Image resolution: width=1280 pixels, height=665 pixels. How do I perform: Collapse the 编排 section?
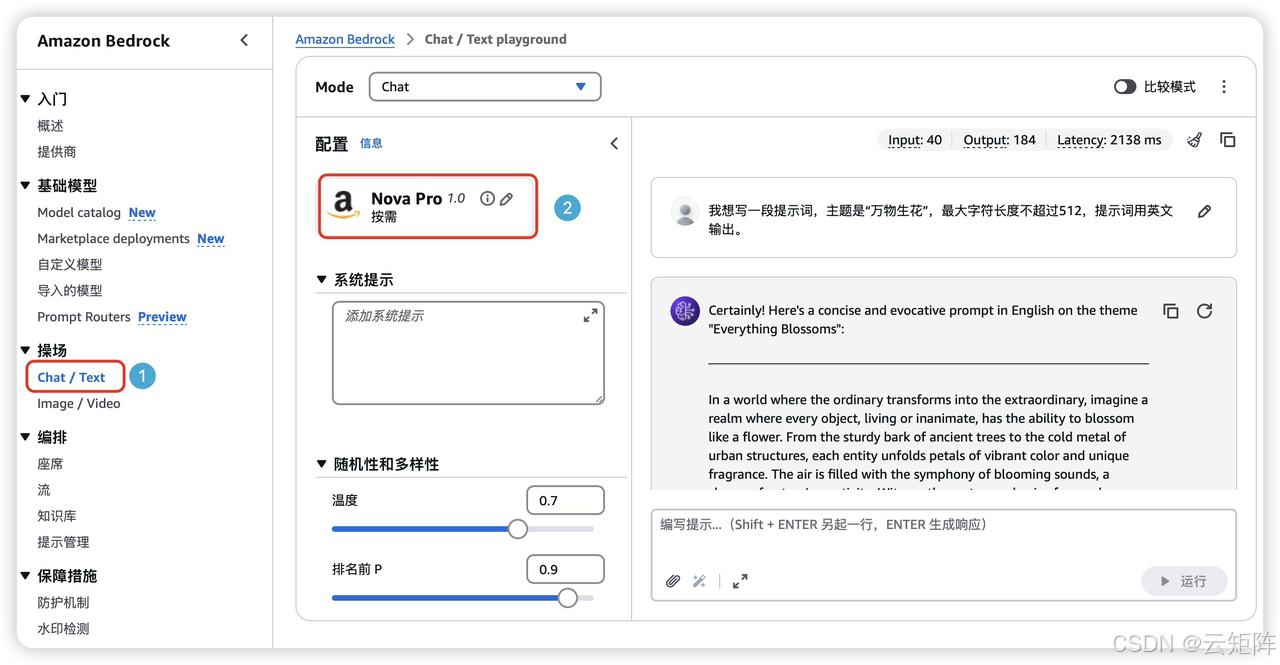(25, 437)
